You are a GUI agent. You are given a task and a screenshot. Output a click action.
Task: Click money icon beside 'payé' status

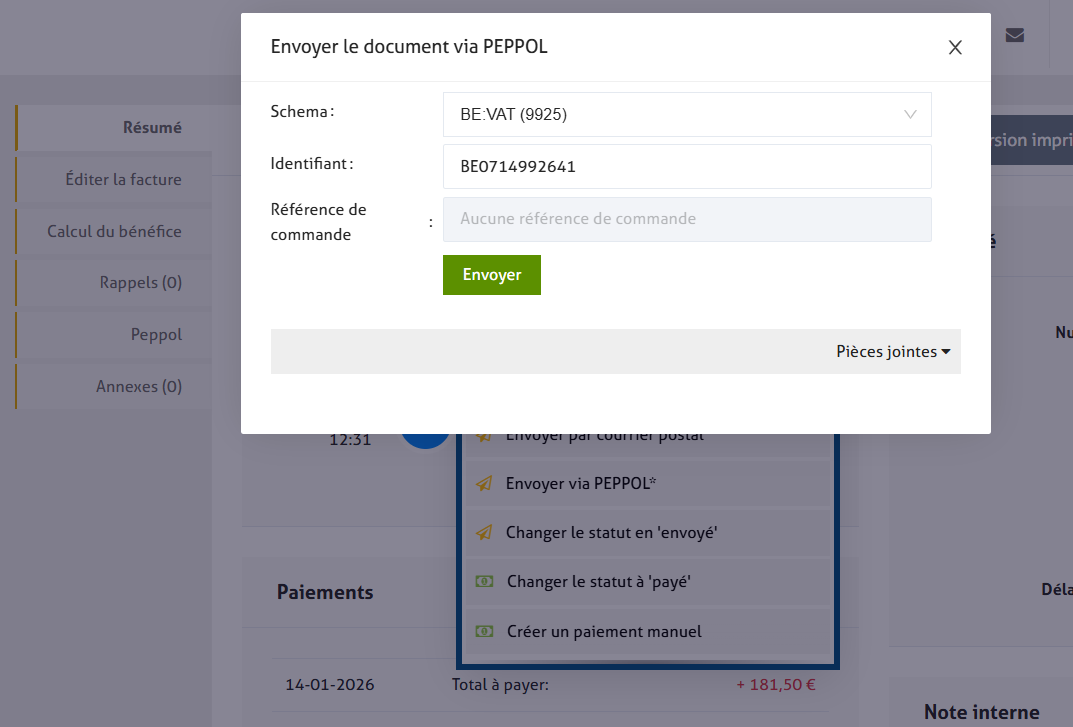484,581
